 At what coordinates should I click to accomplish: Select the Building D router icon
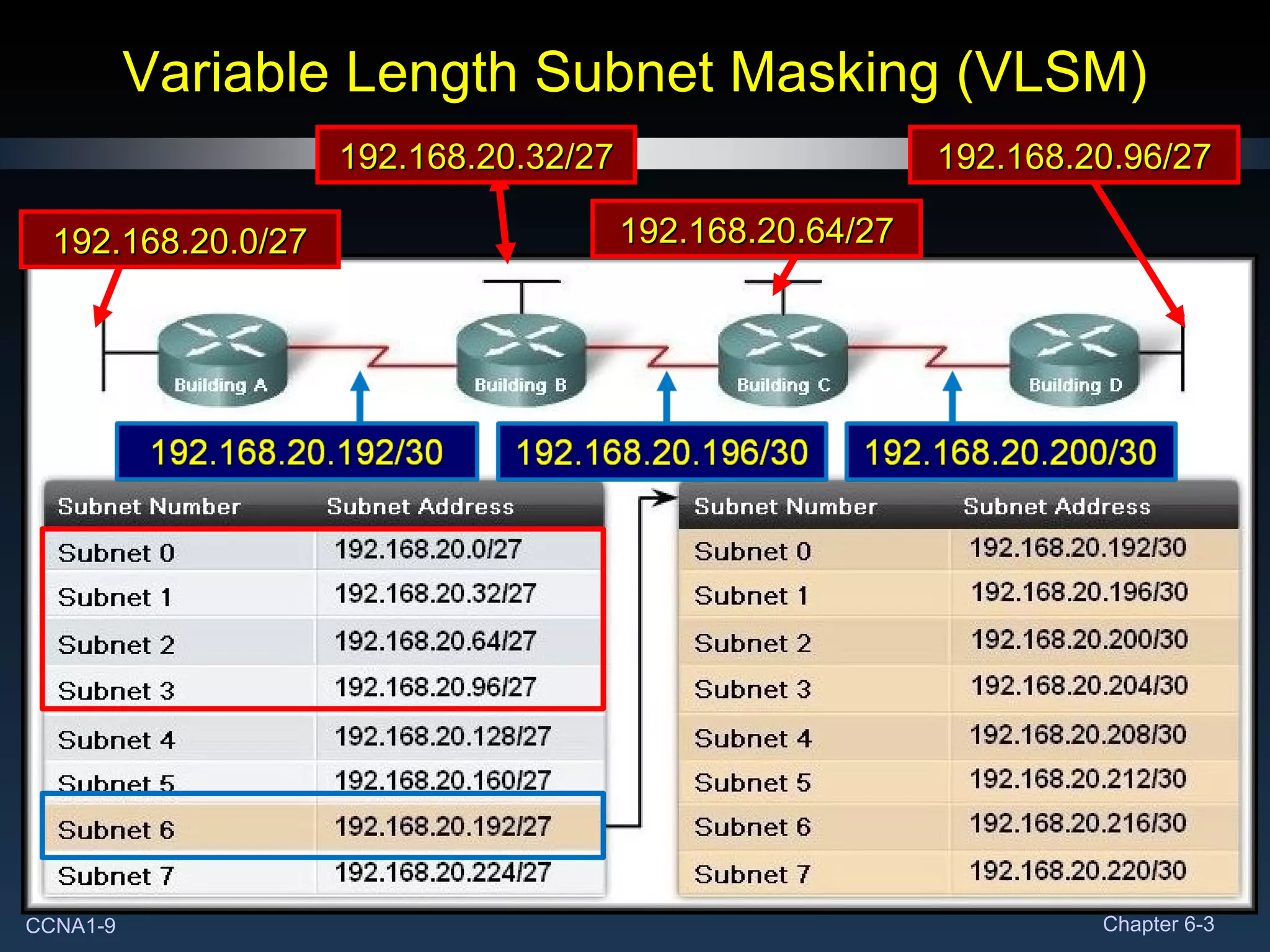[x=1075, y=359]
